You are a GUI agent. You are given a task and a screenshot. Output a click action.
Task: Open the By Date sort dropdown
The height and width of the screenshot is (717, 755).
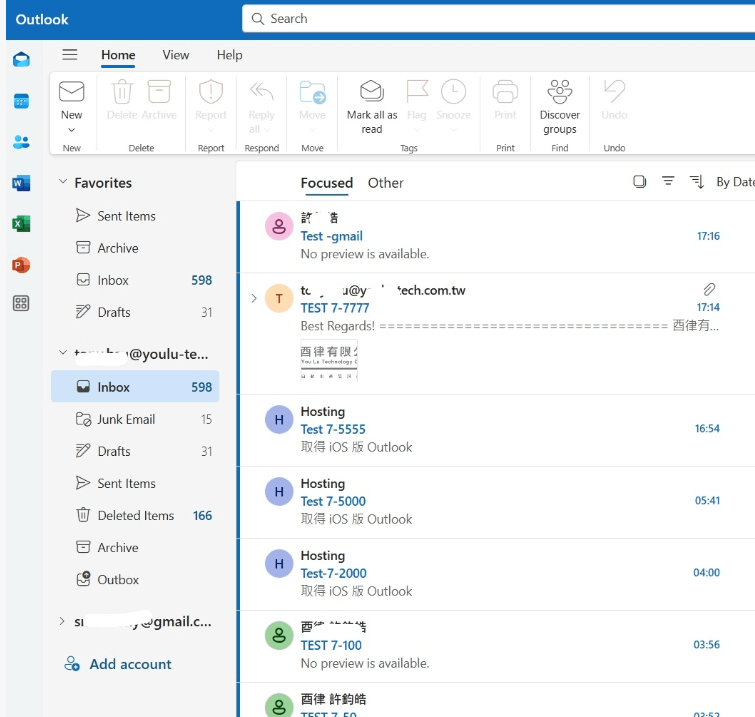[x=735, y=182]
